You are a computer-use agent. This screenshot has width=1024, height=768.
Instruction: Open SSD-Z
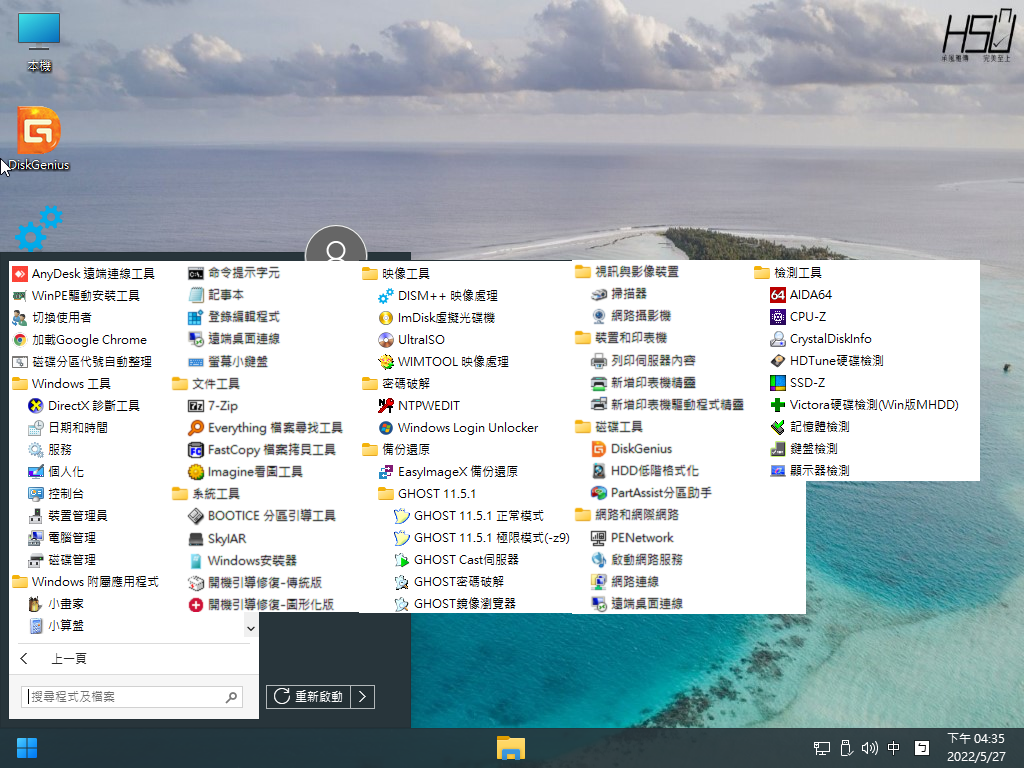(798, 383)
